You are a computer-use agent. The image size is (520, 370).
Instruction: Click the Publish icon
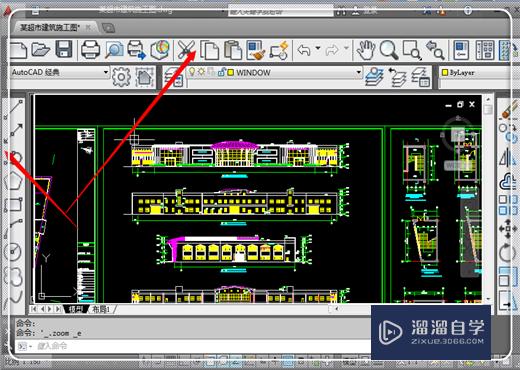tap(137, 50)
